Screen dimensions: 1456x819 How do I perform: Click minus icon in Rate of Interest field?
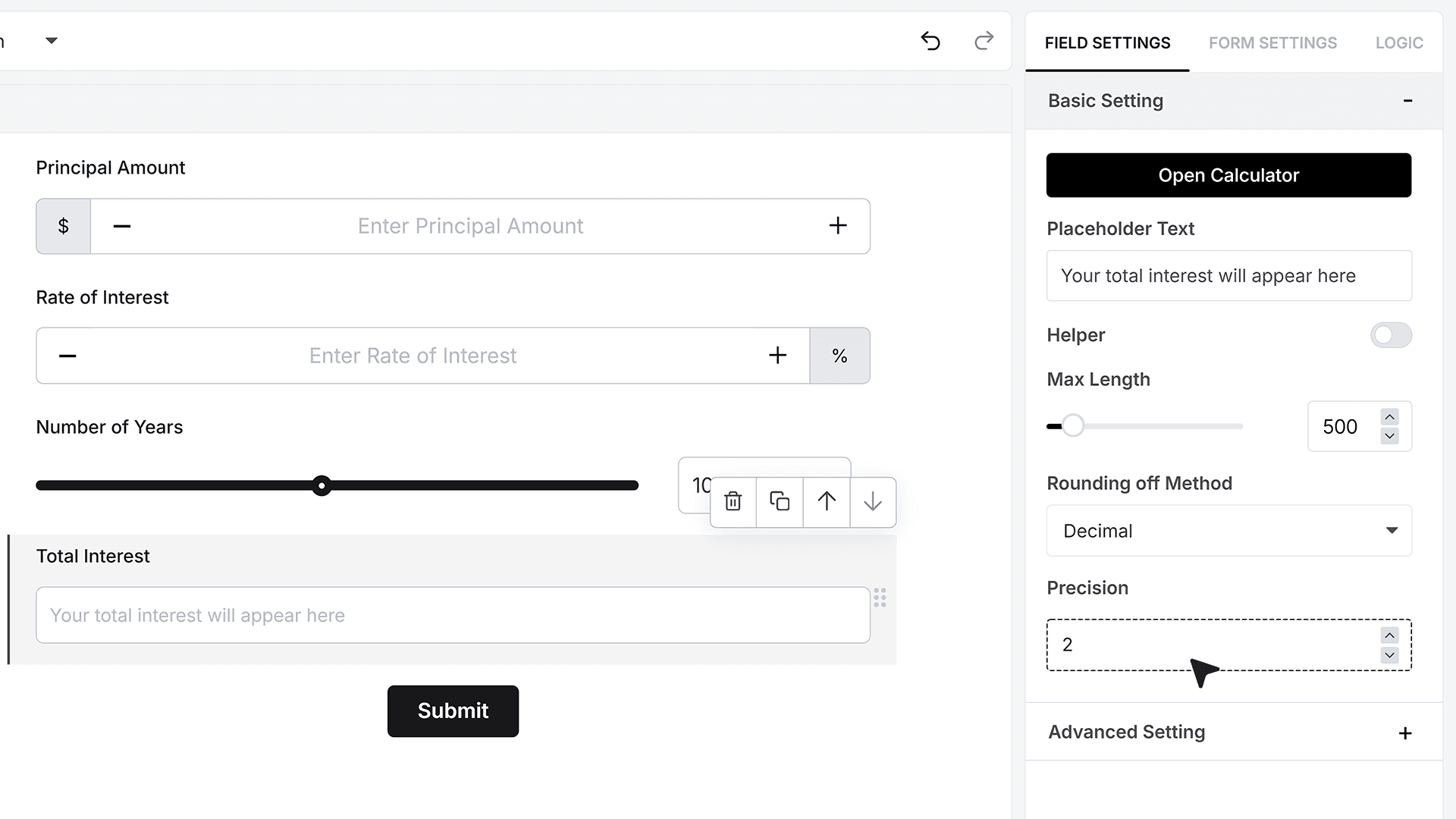point(67,356)
